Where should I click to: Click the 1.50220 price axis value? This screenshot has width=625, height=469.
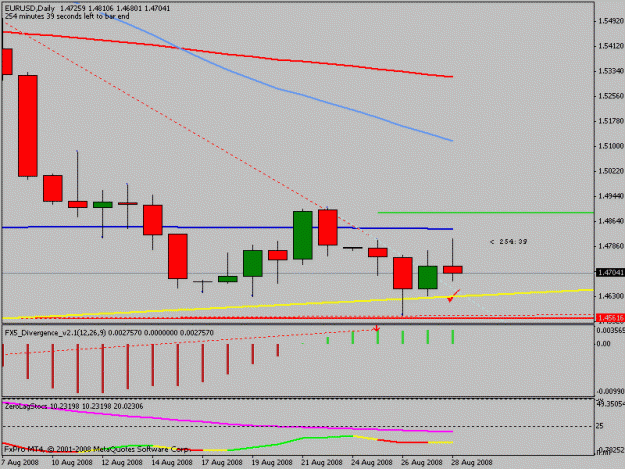pos(611,171)
